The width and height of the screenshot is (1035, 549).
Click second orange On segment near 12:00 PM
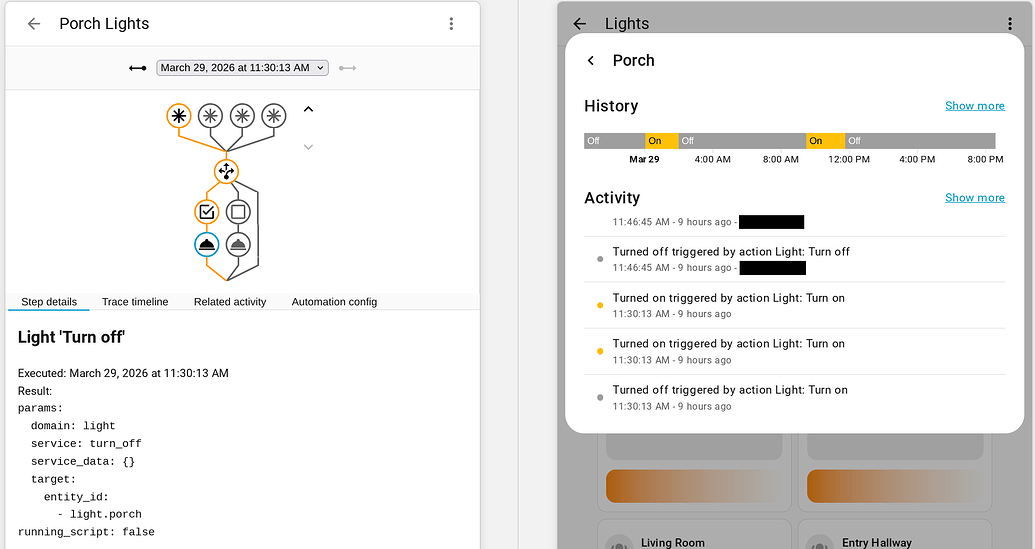pyautogui.click(x=825, y=141)
